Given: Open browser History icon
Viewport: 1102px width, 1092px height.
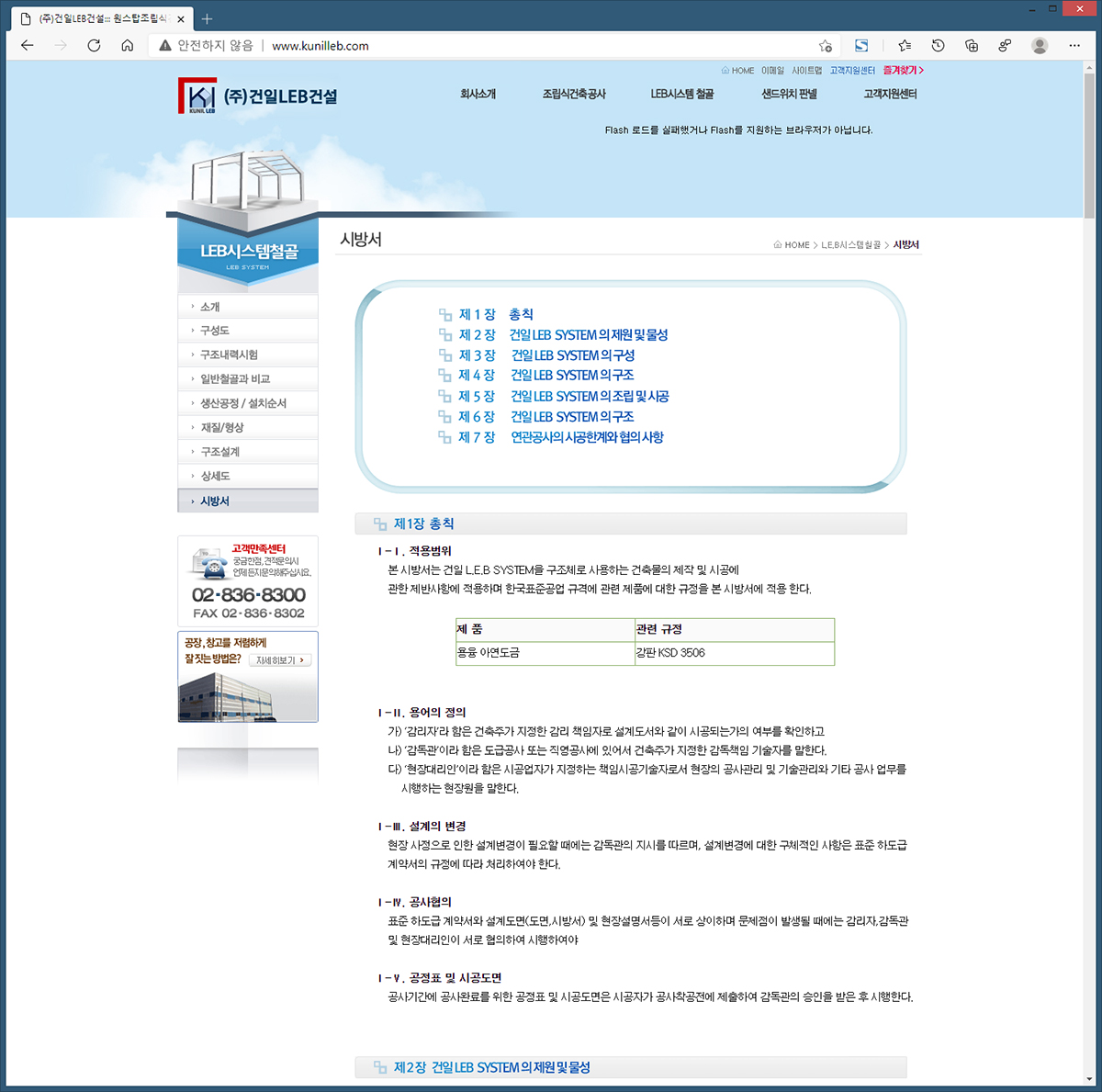Looking at the screenshot, I should click(938, 46).
